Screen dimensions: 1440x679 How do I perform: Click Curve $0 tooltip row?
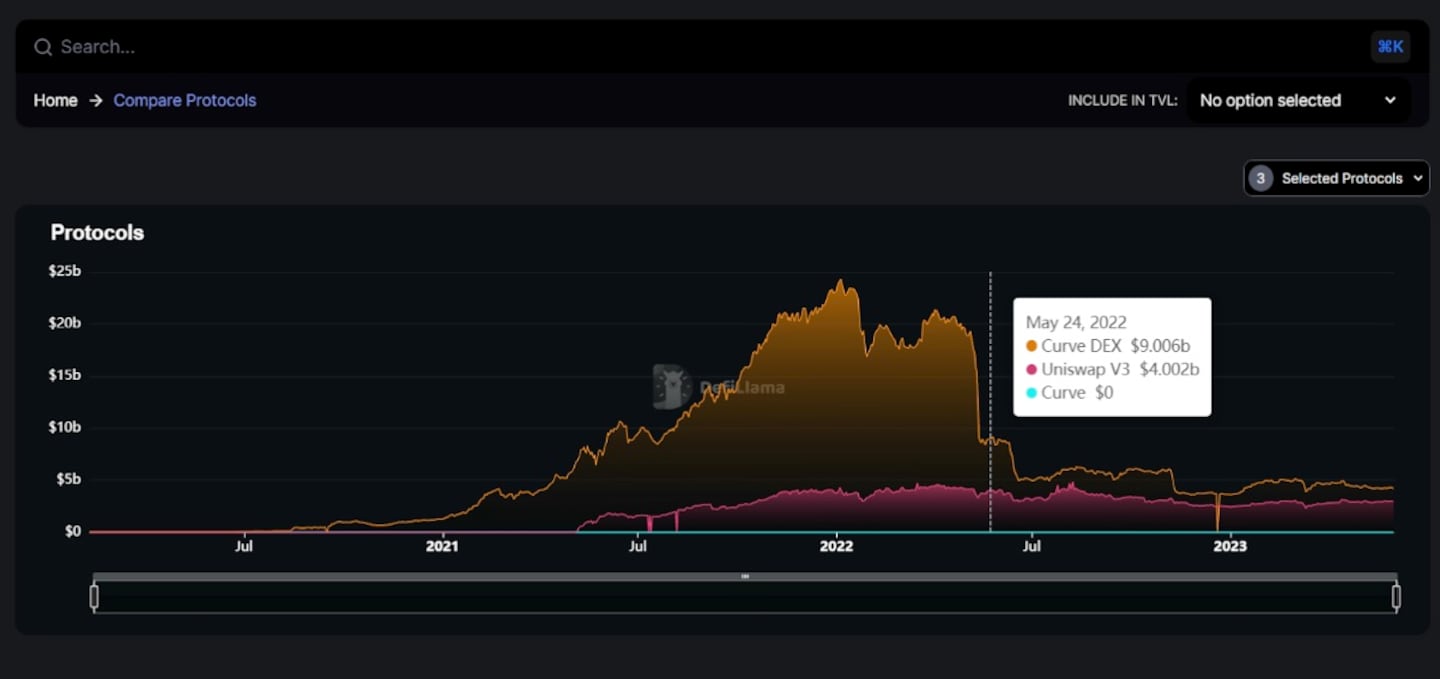(x=1069, y=393)
